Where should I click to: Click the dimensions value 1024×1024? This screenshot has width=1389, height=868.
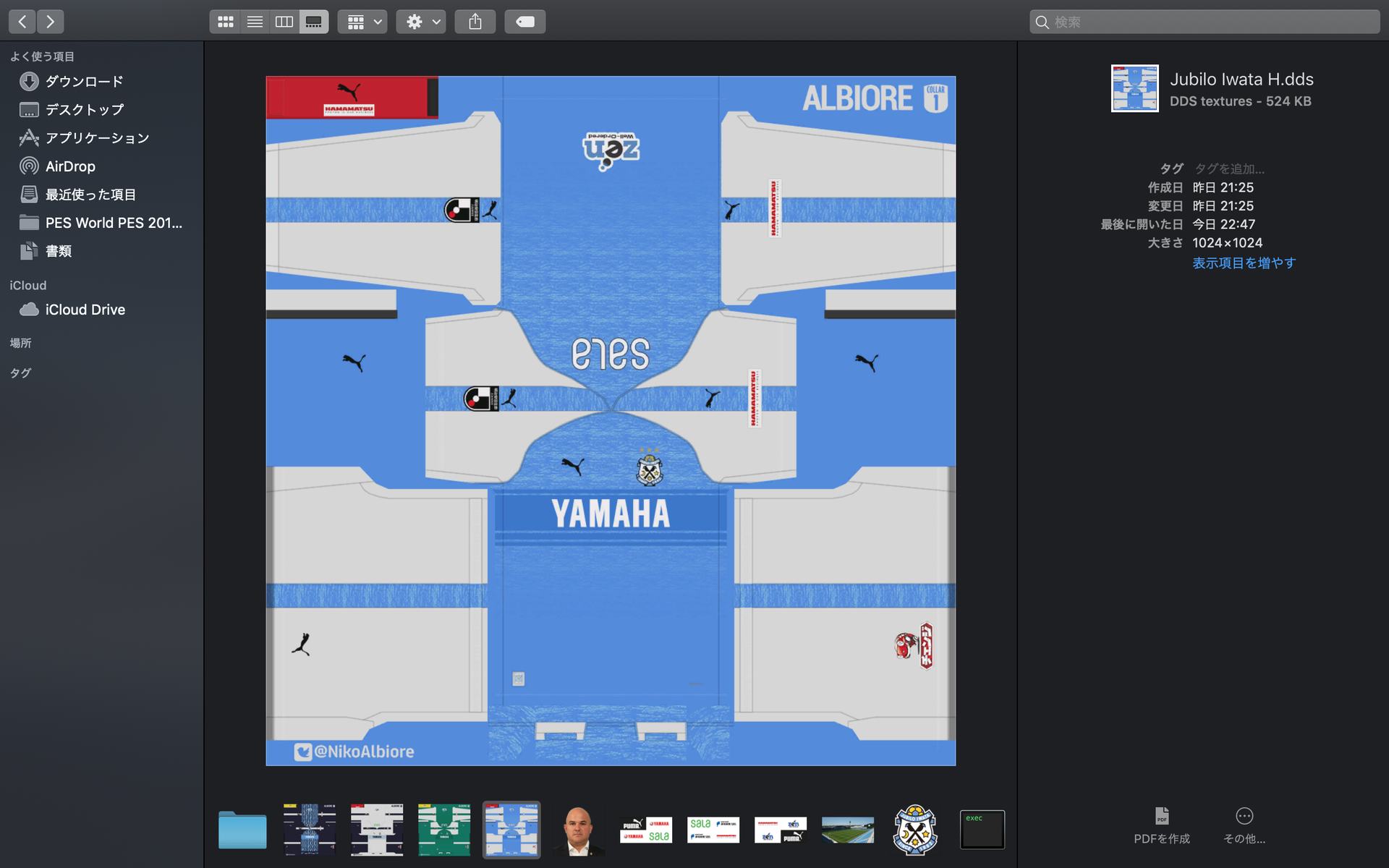(x=1228, y=243)
